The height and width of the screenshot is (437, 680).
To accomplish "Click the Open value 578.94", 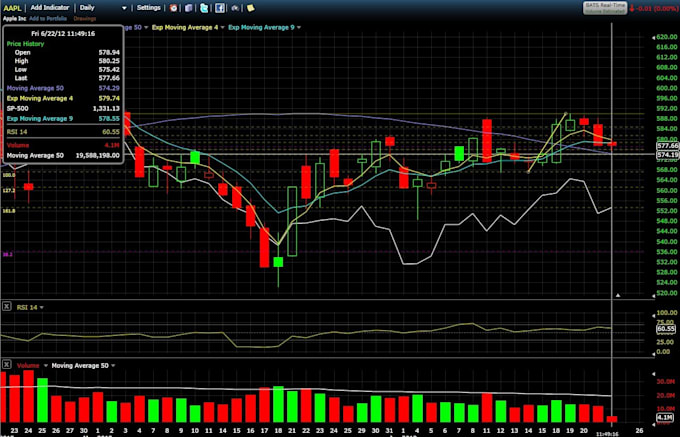I will [109, 52].
